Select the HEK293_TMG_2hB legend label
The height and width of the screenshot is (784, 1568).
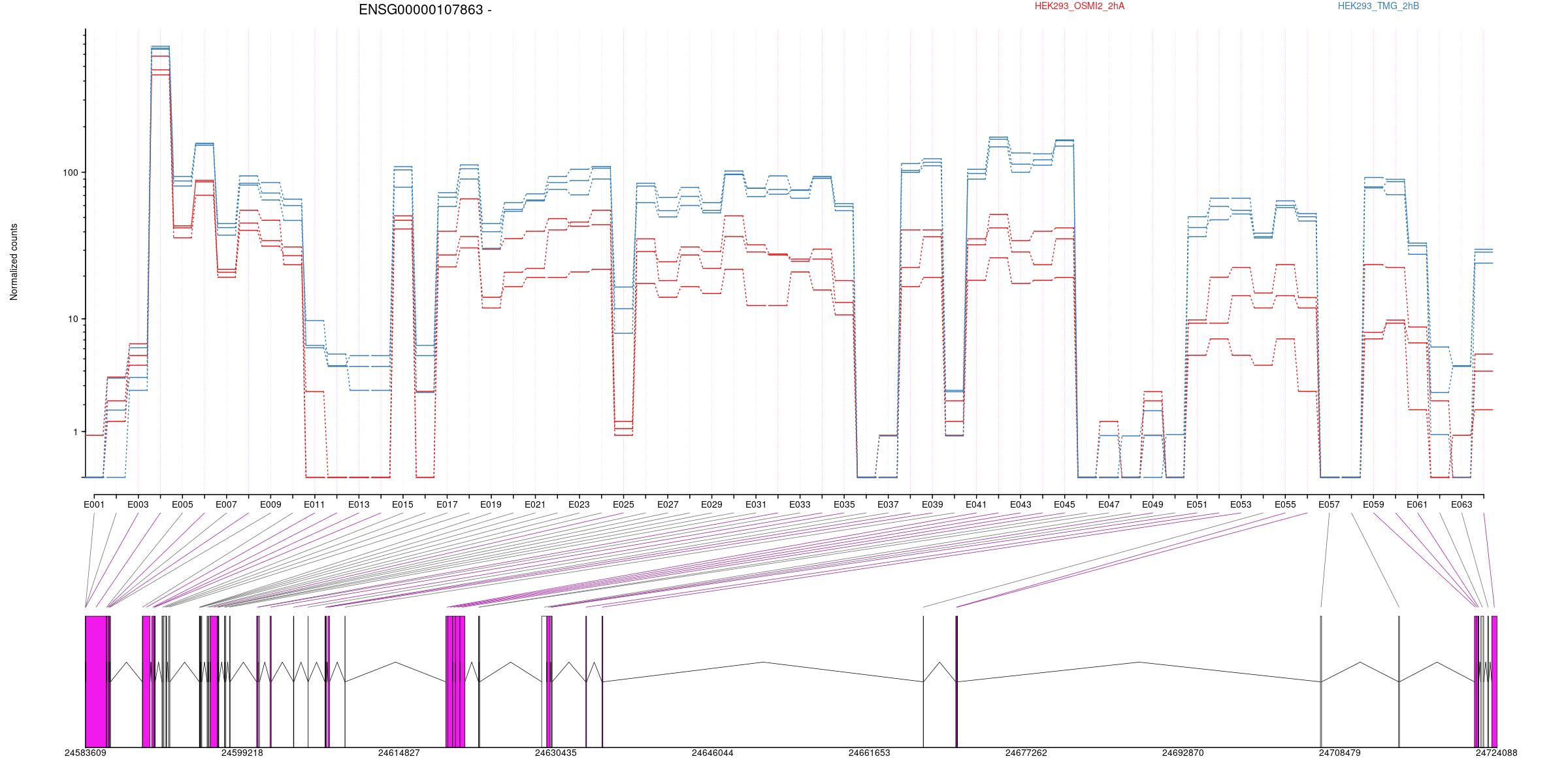click(1379, 6)
